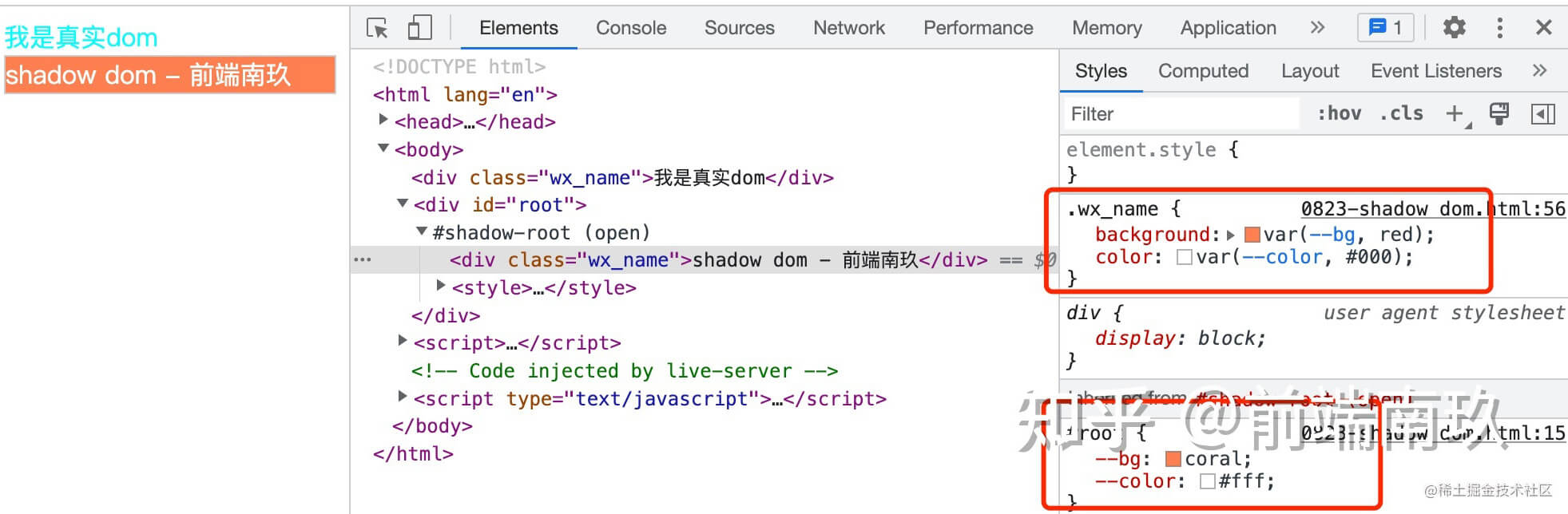Screen dimensions: 1568x514
Task: Open the console messages counter badge
Action: pos(1386,28)
